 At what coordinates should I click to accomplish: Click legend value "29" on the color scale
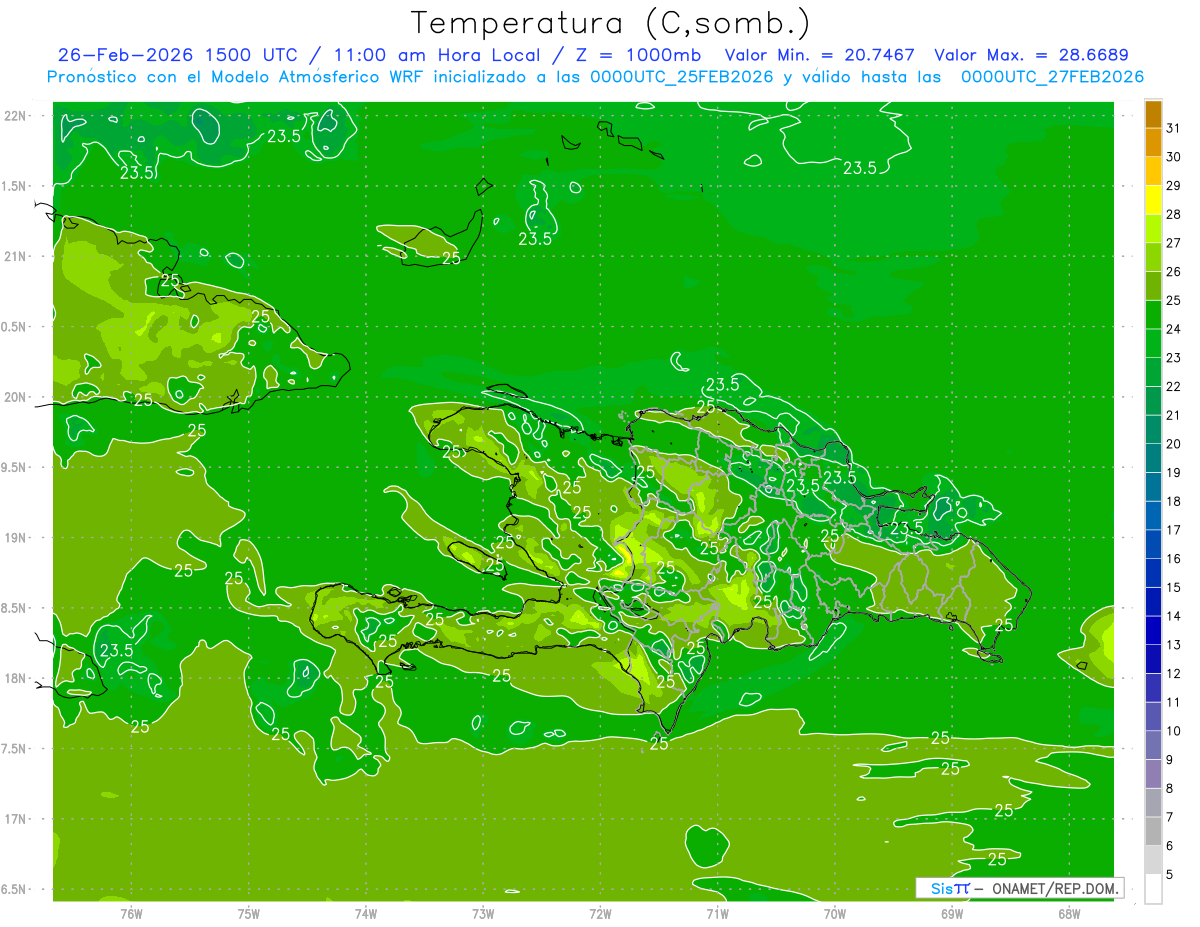click(1173, 186)
